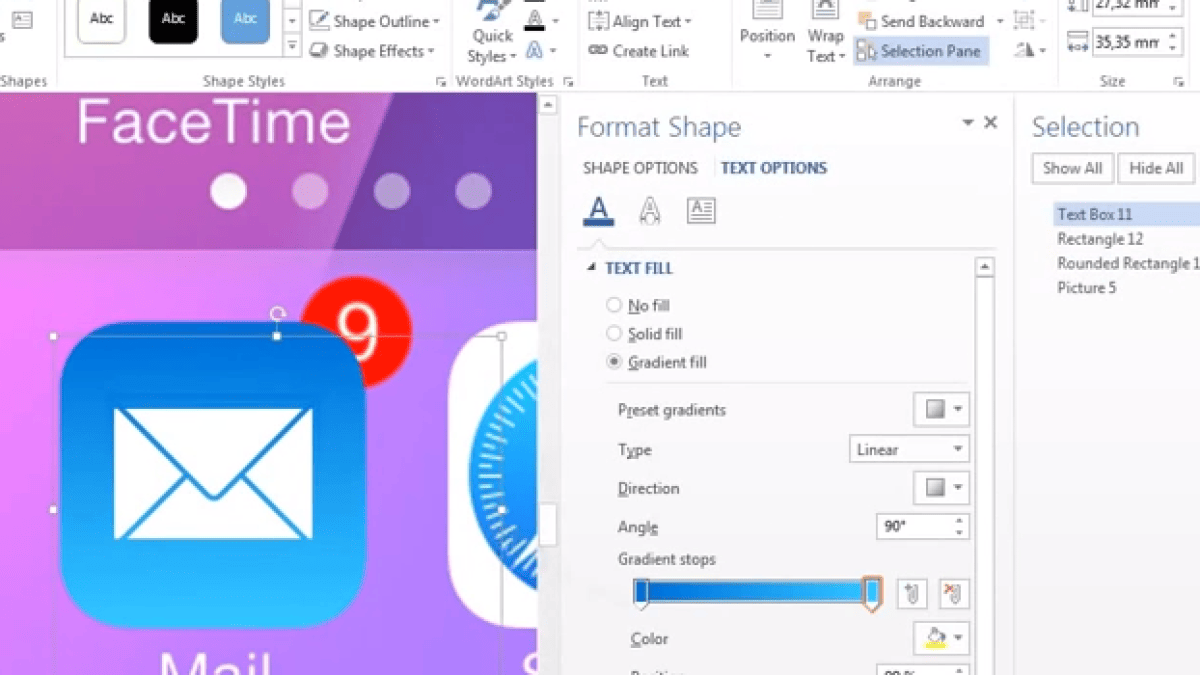Open Format Shape pane options arrow

[x=968, y=122]
